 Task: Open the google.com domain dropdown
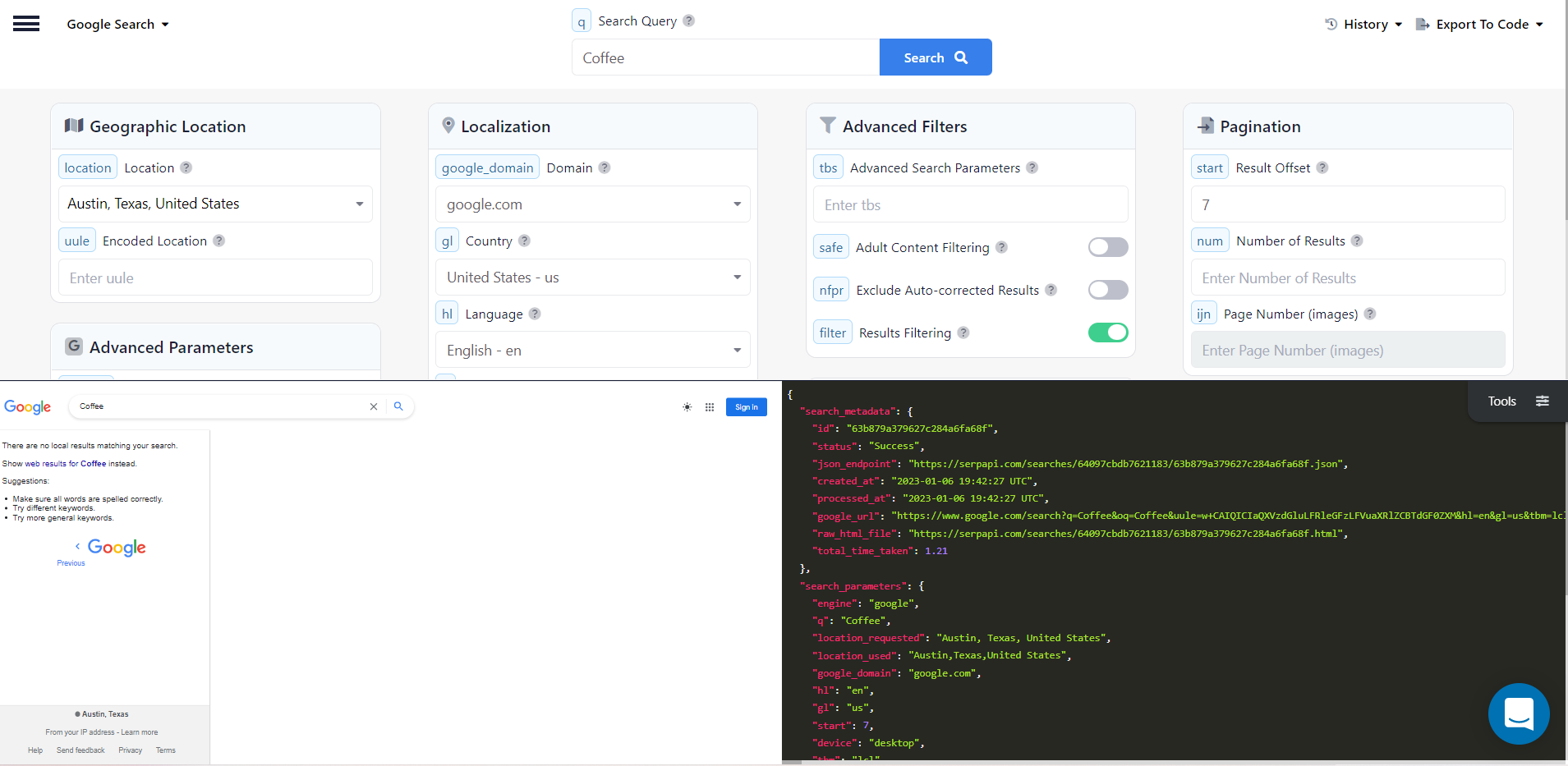pos(592,204)
